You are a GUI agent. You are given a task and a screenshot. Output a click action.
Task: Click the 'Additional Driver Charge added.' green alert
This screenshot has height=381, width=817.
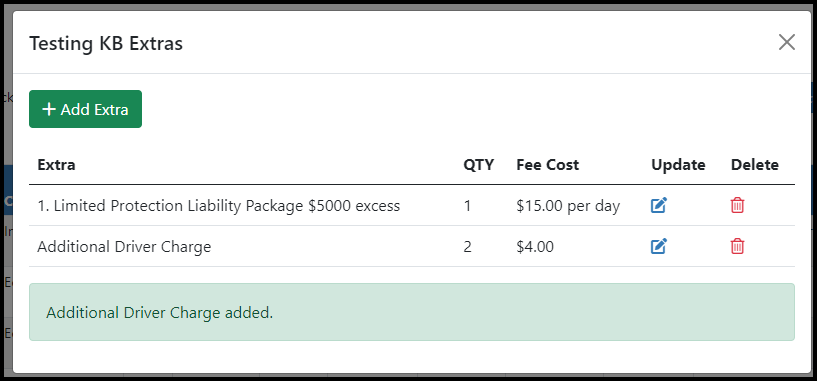click(412, 312)
